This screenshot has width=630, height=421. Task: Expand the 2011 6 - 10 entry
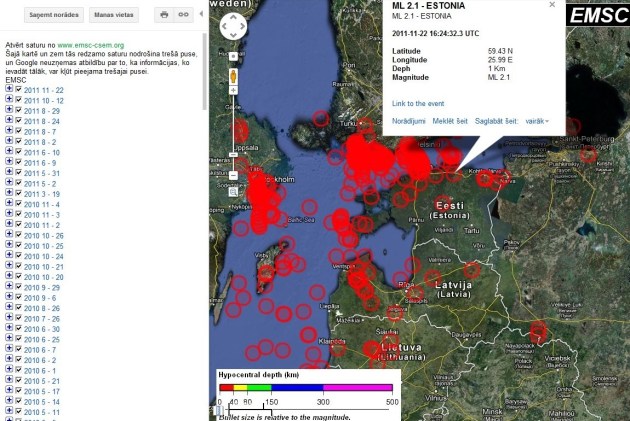click(9, 153)
